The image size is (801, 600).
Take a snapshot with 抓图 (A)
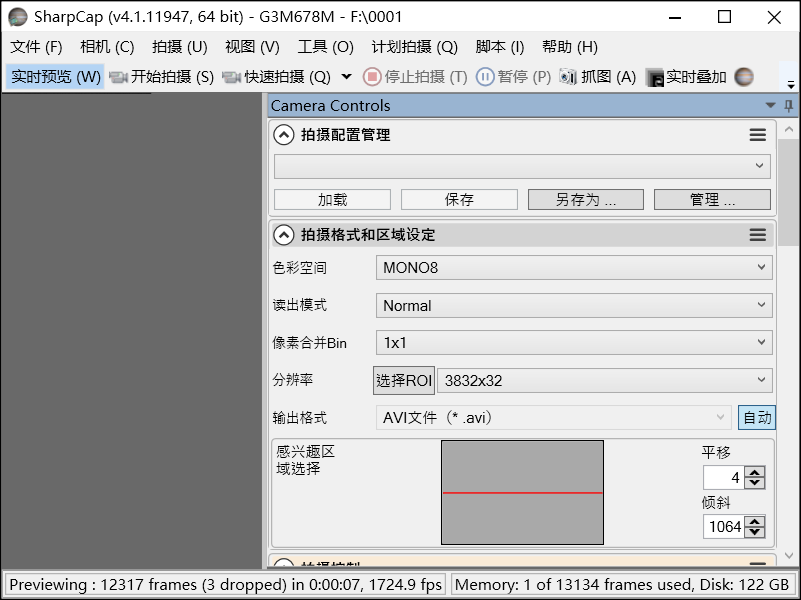(597, 77)
